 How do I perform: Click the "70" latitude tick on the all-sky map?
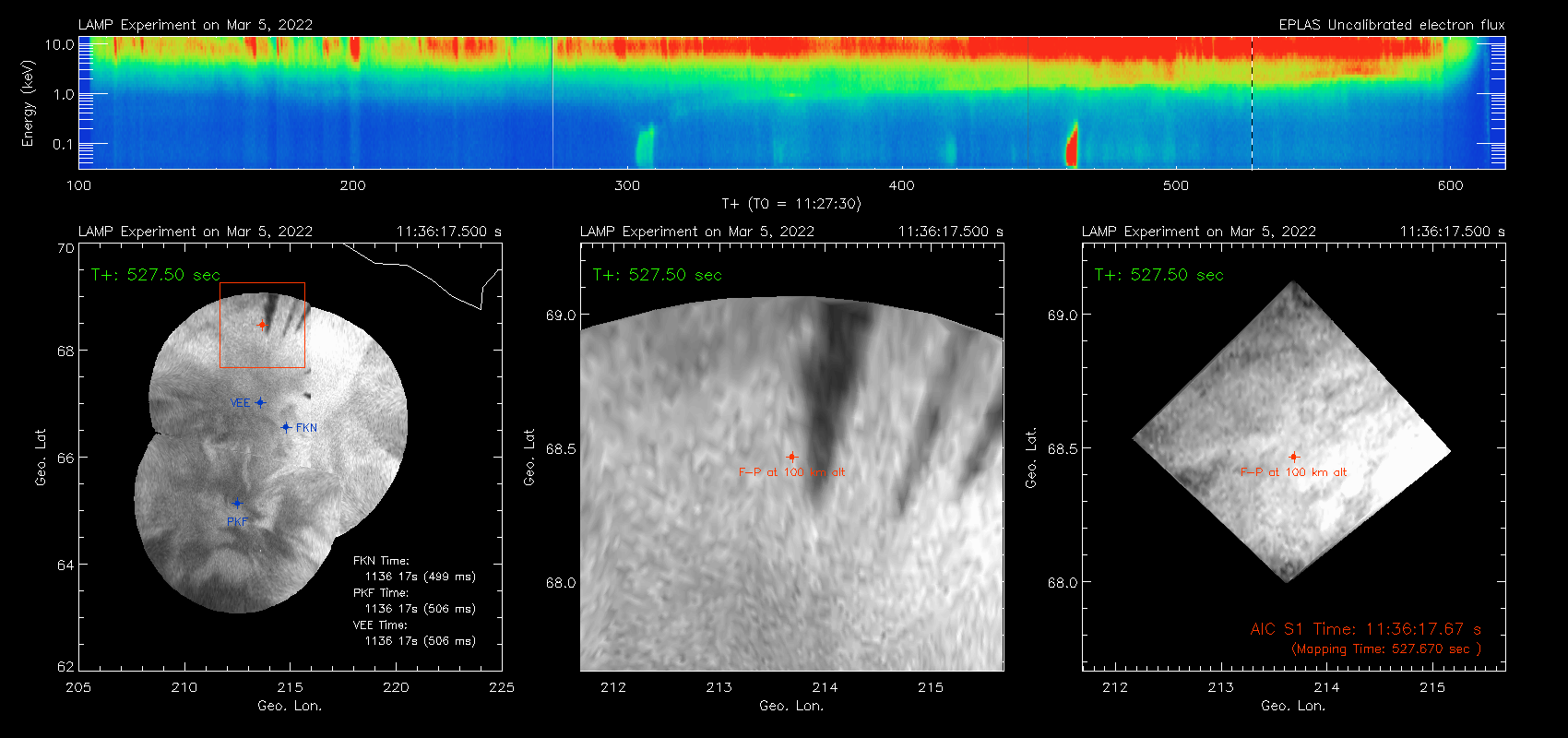(65, 248)
